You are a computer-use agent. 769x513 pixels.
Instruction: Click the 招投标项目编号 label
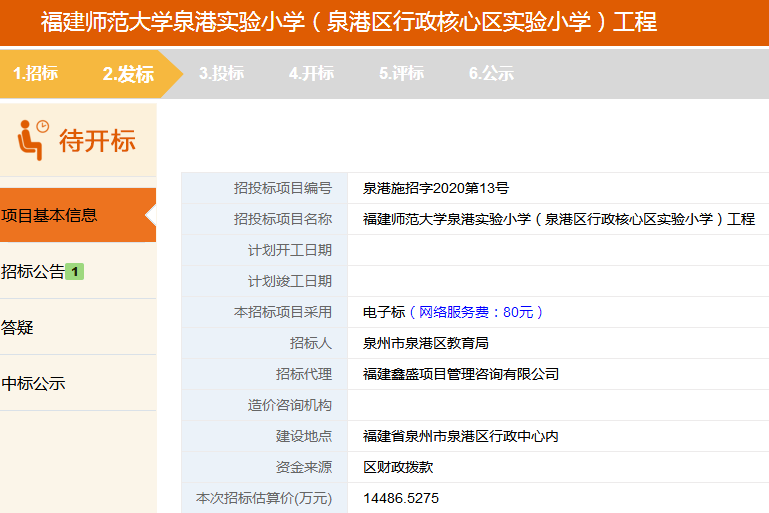tap(283, 188)
